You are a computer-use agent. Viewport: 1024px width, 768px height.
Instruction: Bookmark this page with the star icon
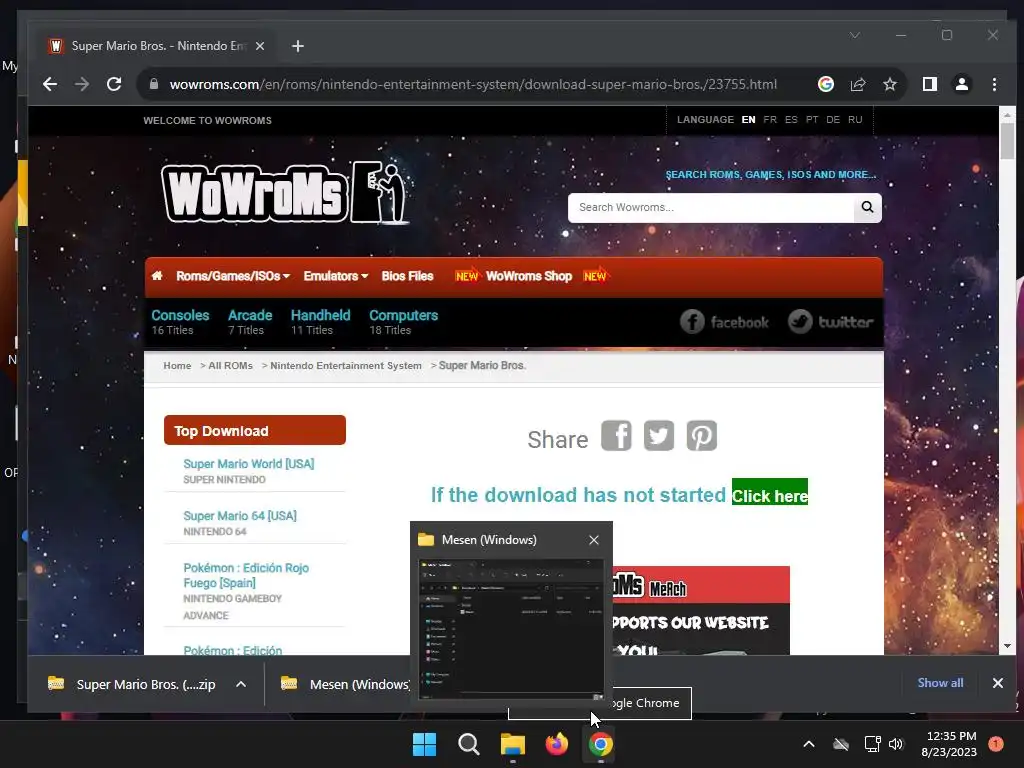889,84
